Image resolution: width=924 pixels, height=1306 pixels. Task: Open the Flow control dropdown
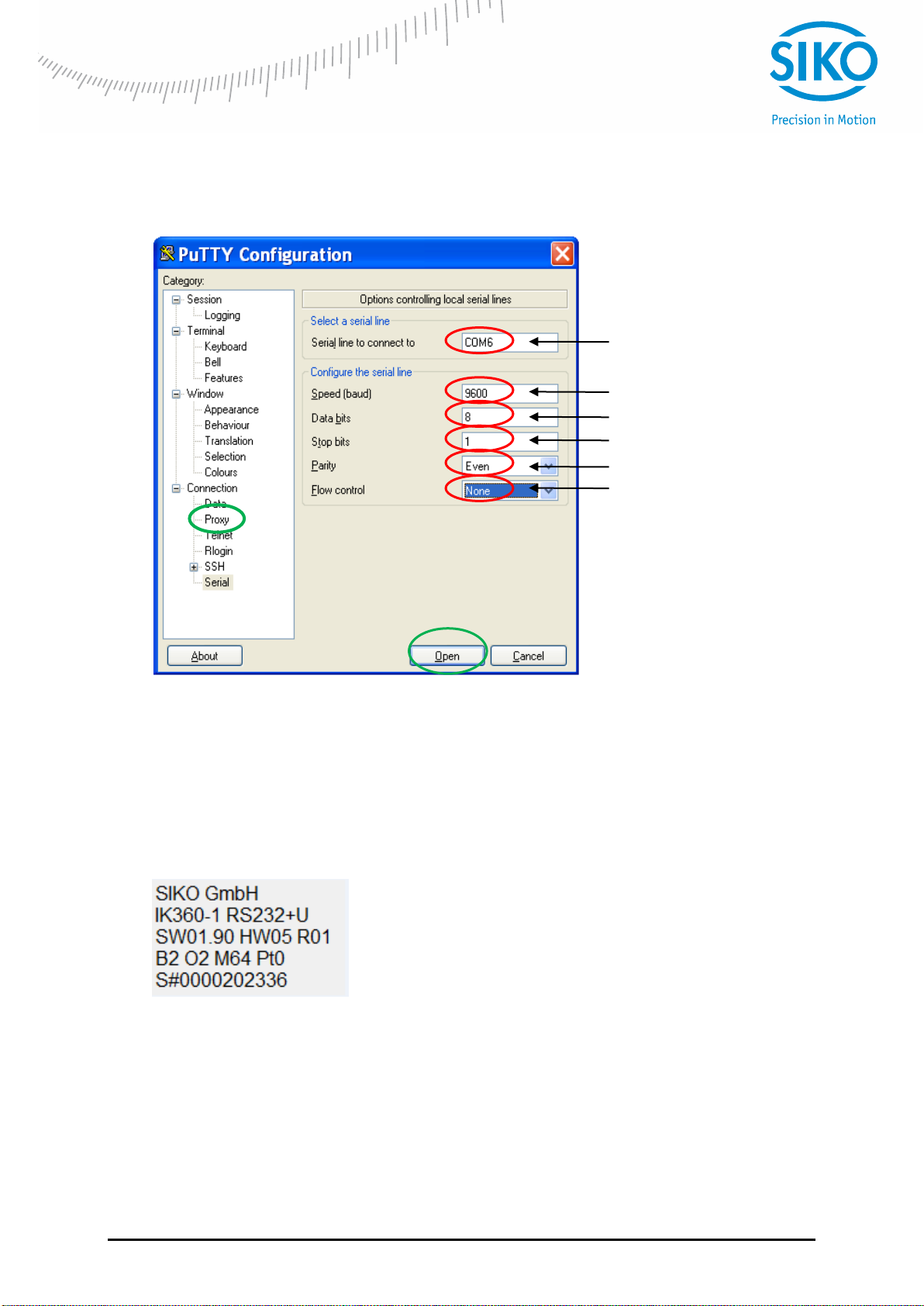pos(548,491)
